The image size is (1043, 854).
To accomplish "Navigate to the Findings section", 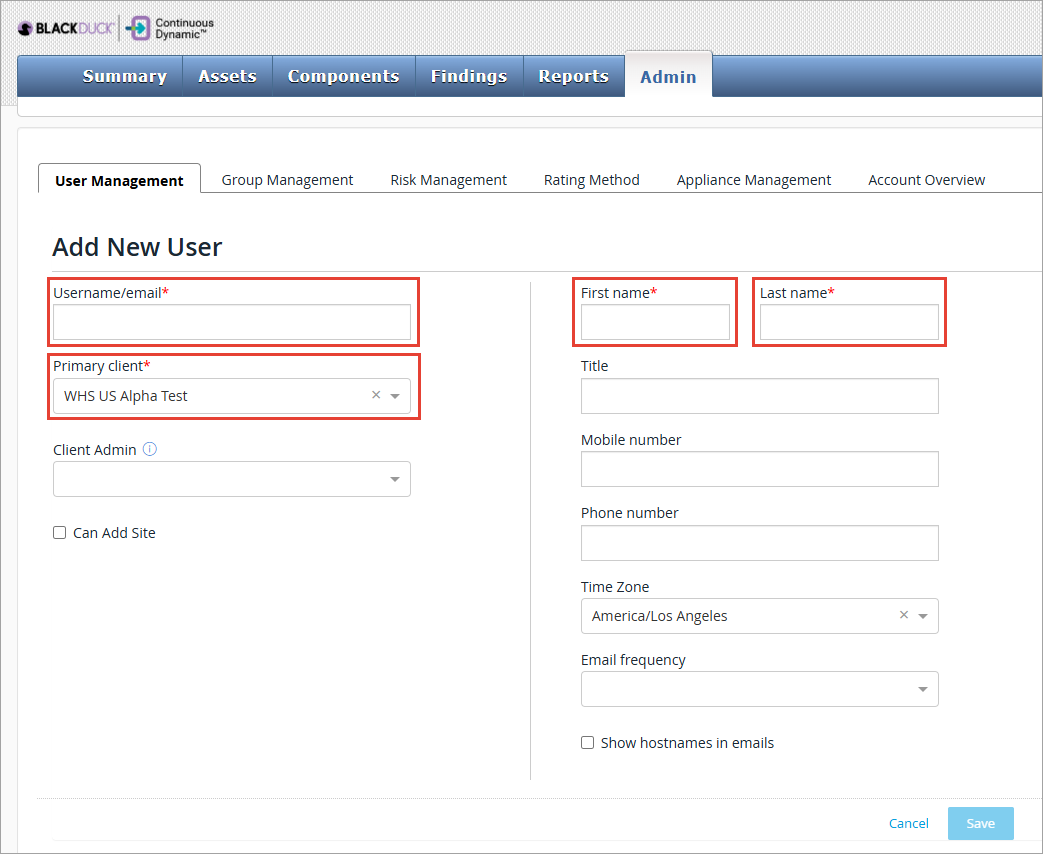I will [468, 75].
